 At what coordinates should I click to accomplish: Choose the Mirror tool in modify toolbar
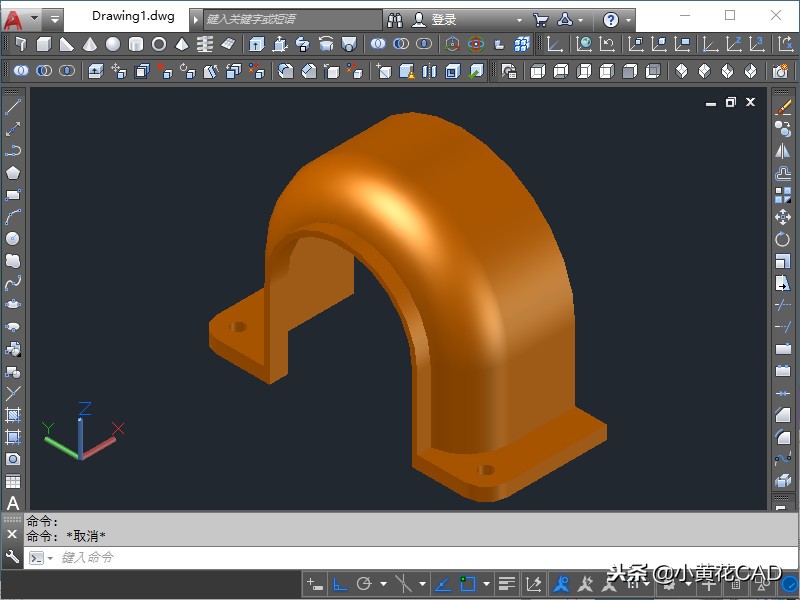(x=783, y=150)
